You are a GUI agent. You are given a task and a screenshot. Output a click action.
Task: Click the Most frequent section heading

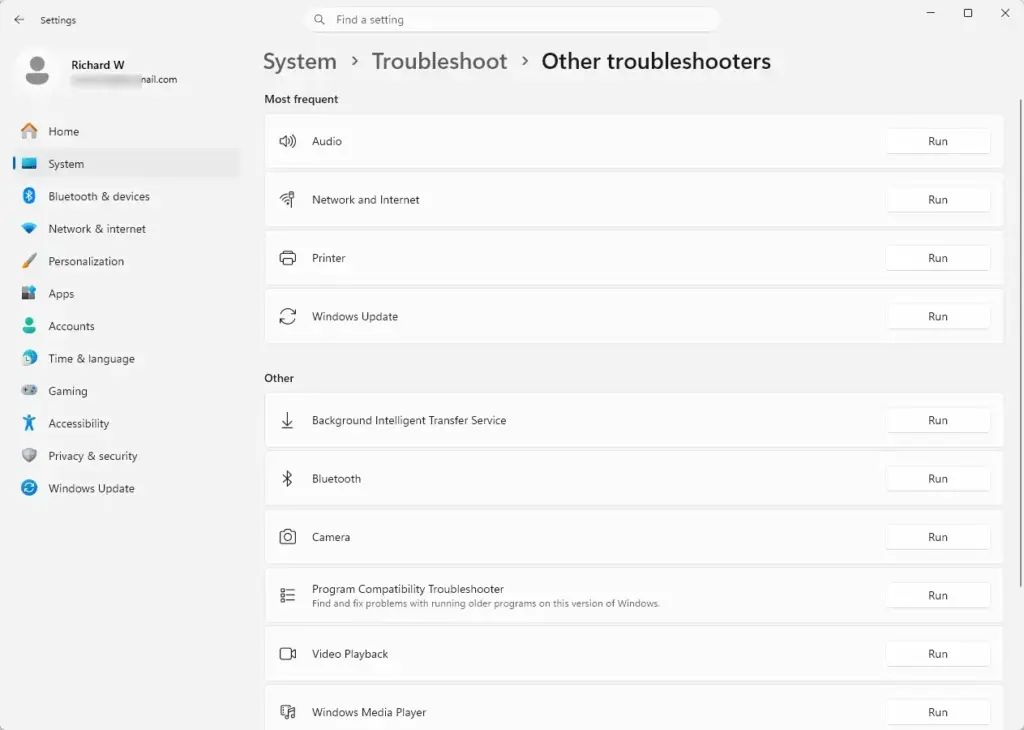pyautogui.click(x=301, y=99)
